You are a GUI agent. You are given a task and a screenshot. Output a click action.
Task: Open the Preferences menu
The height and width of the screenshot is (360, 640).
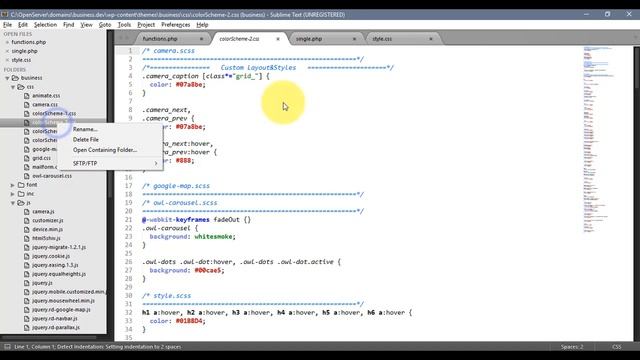point(176,25)
